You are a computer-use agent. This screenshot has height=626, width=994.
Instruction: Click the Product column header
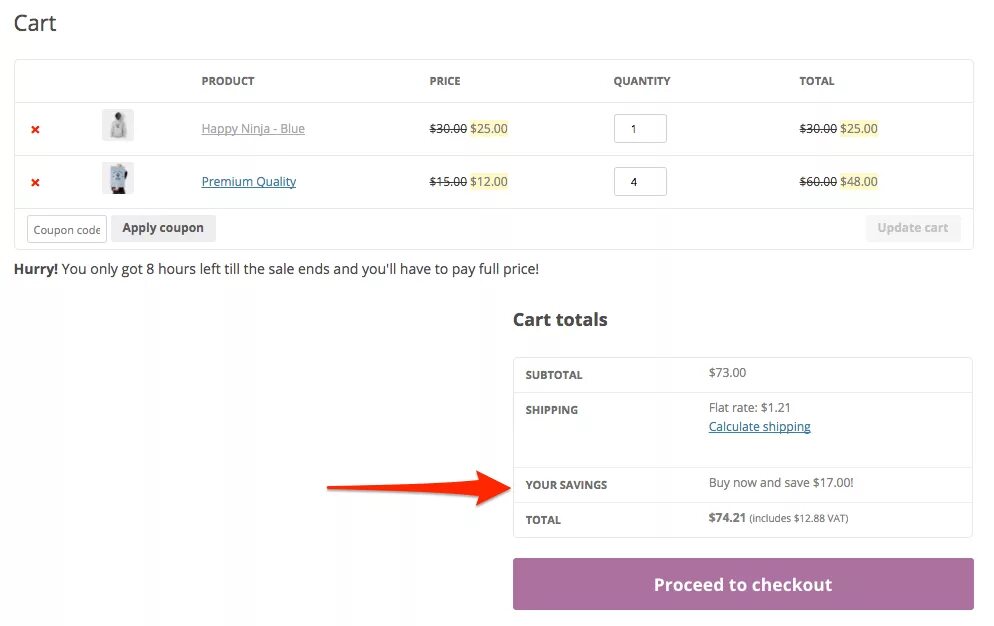tap(228, 81)
